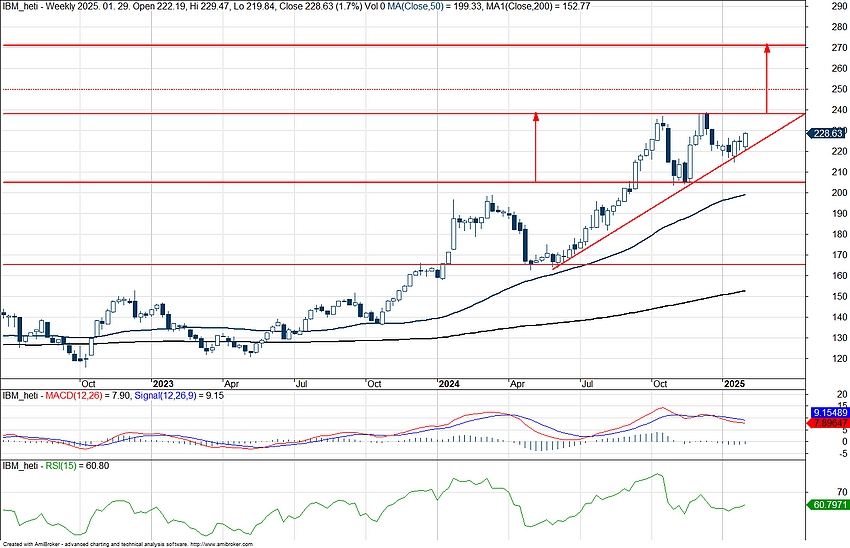
Task: Click the 2025 year label on time axis
Action: [x=735, y=384]
